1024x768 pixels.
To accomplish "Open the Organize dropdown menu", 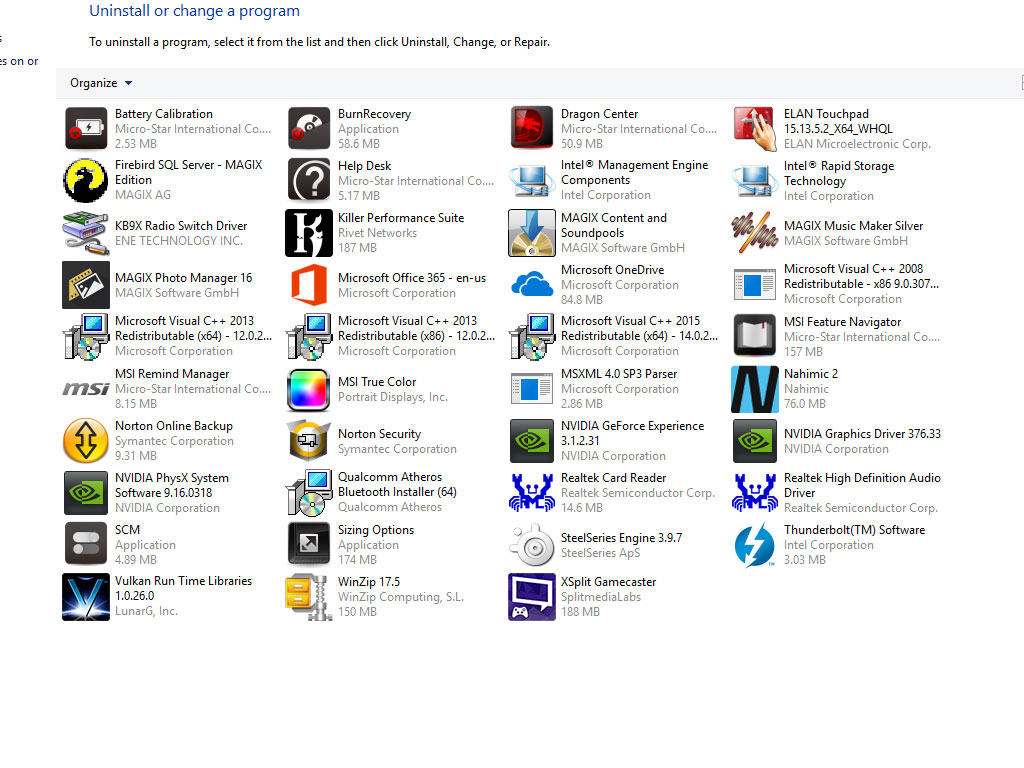I will coord(101,83).
